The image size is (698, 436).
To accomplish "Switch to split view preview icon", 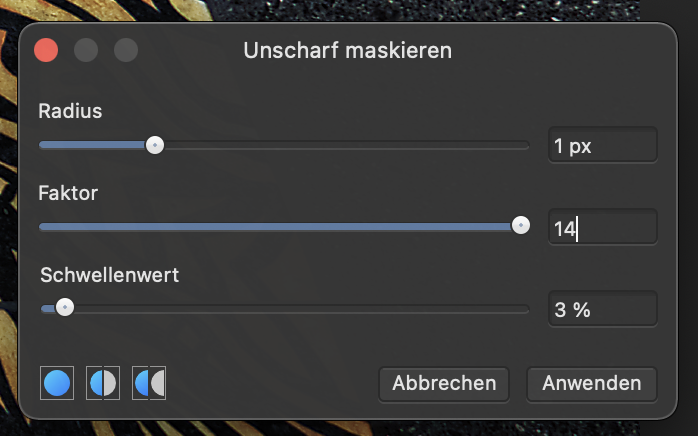I will [x=103, y=383].
